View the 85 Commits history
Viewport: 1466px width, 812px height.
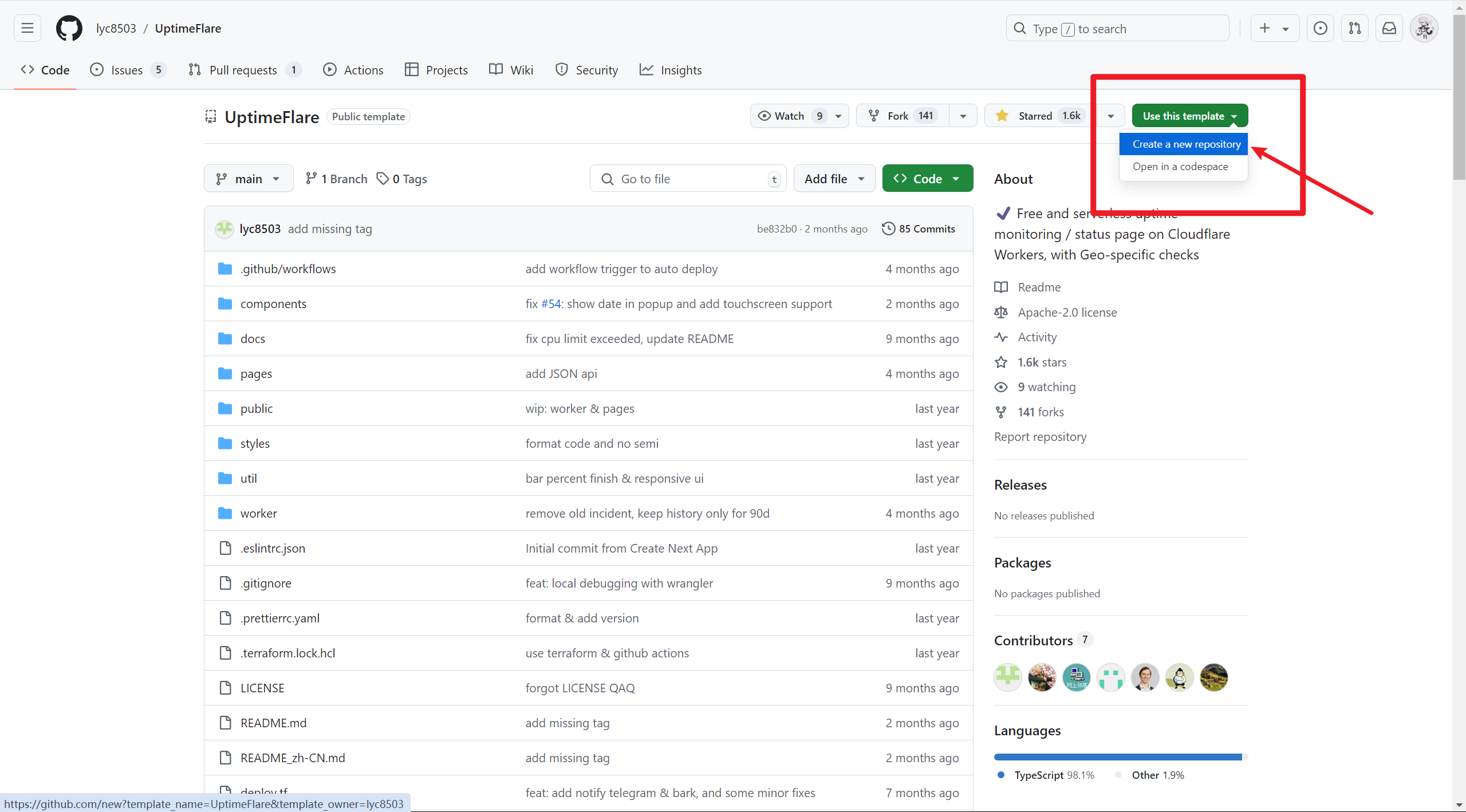pos(919,228)
